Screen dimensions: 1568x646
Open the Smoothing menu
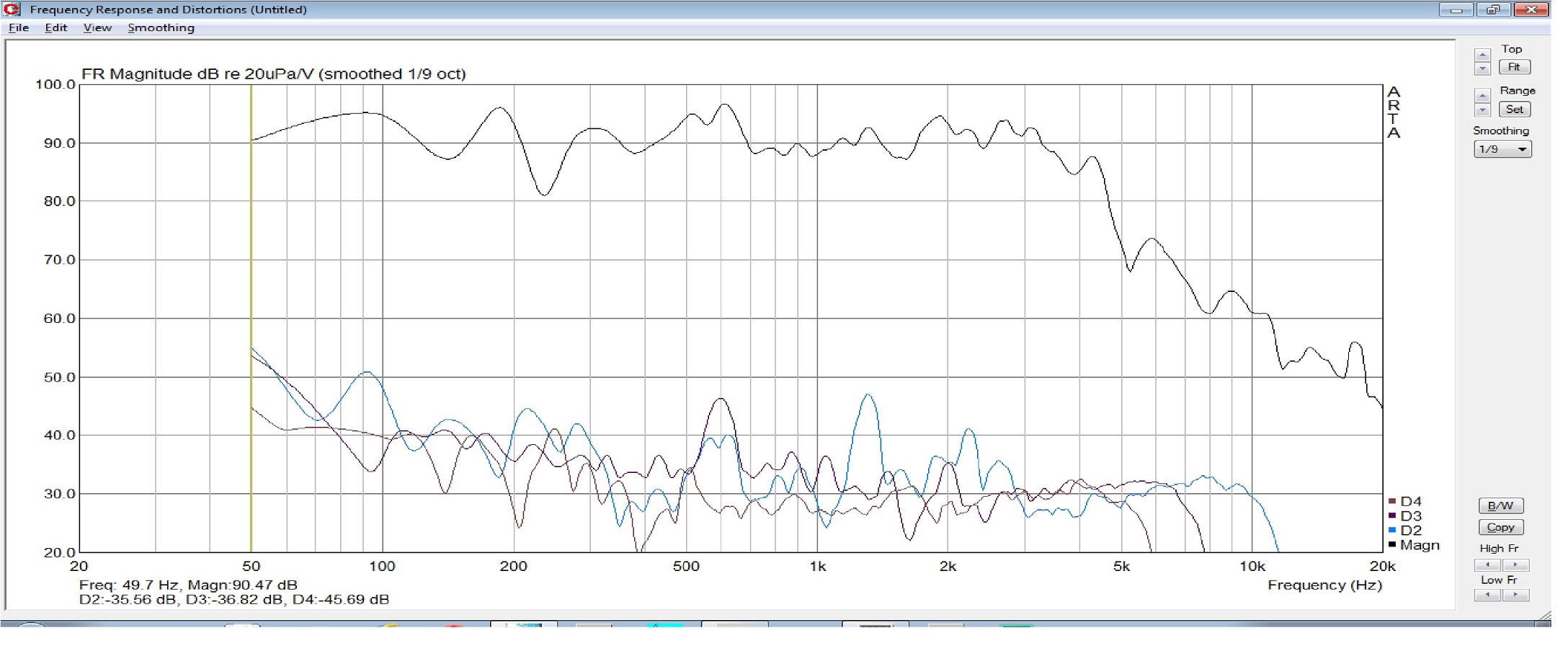coord(161,28)
